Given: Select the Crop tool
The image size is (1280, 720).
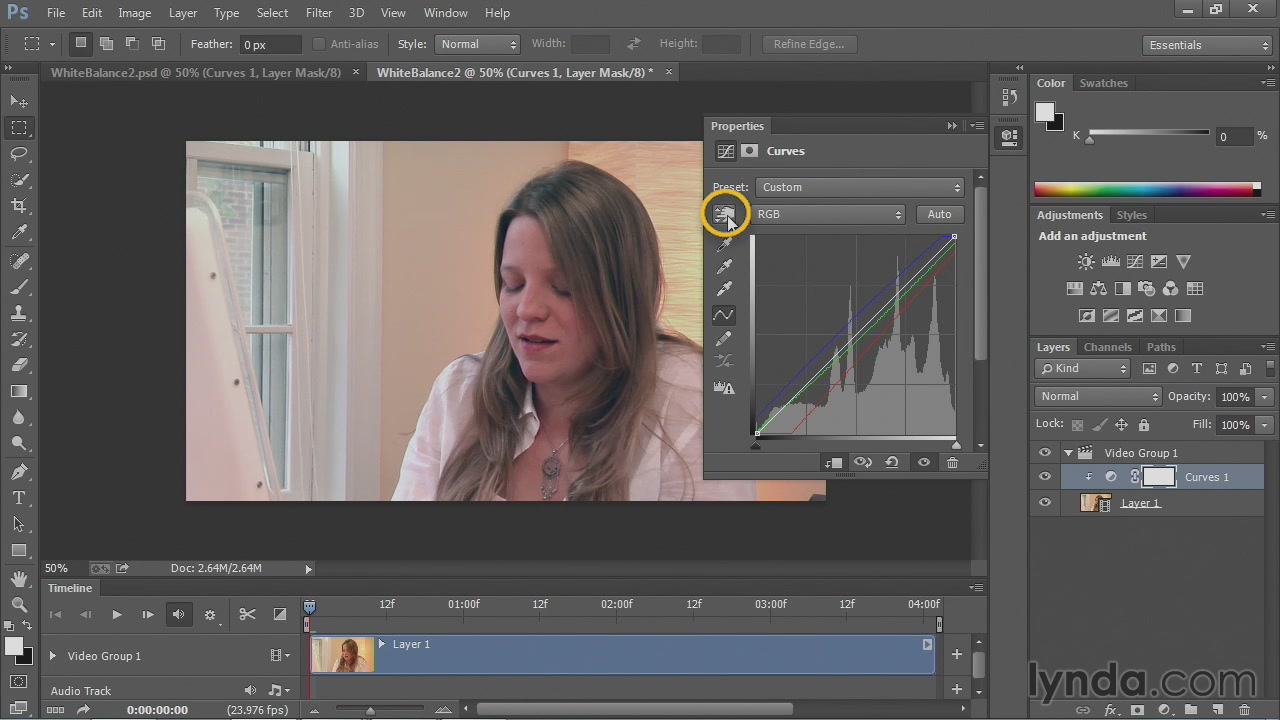Looking at the screenshot, I should 19,206.
